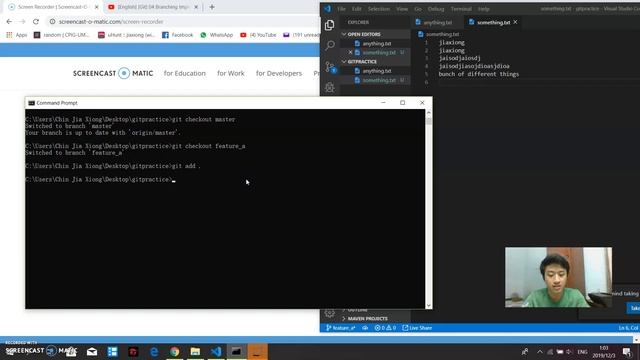Close the Screen Recorder browser tab
640x360 pixels.
pyautogui.click(x=96, y=7)
